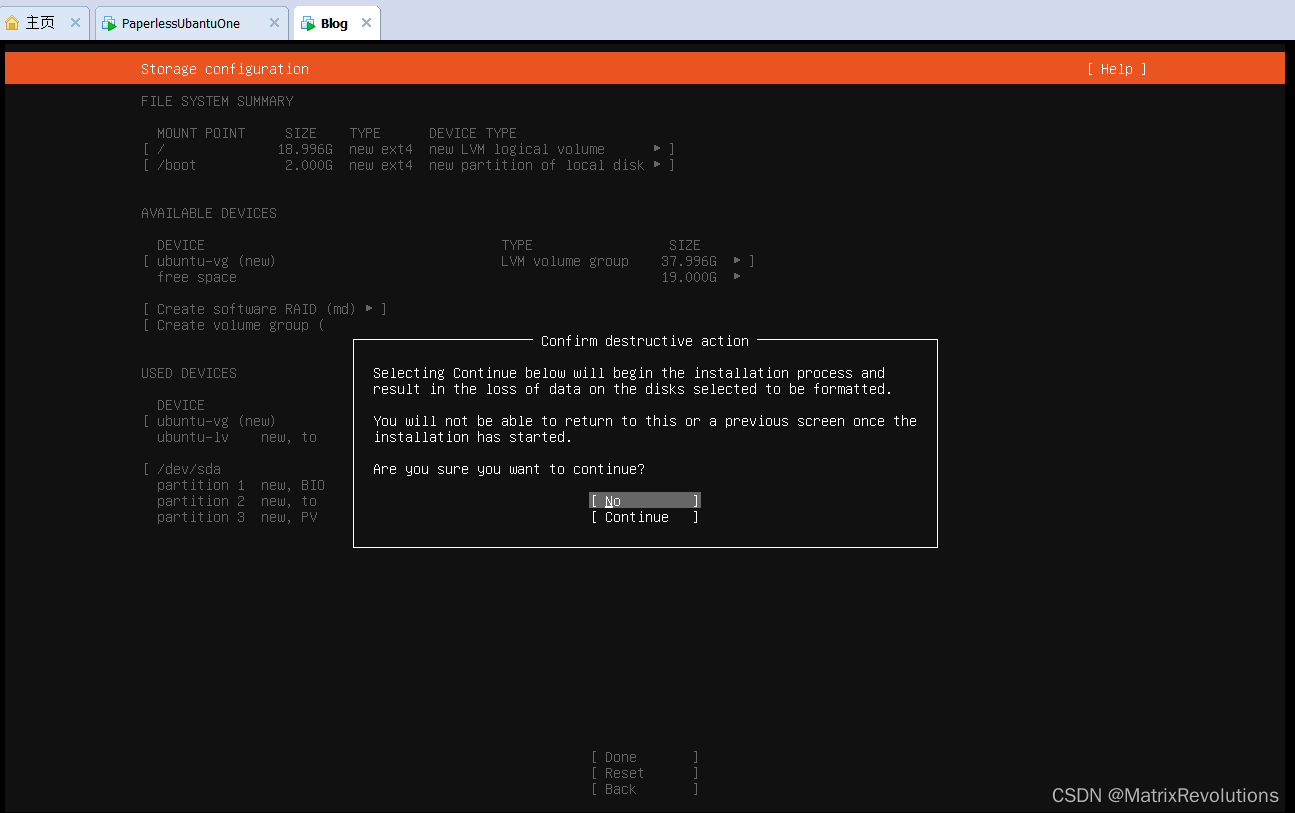This screenshot has width=1295, height=813.
Task: Switch to the 主页 home tab
Action: [x=40, y=21]
